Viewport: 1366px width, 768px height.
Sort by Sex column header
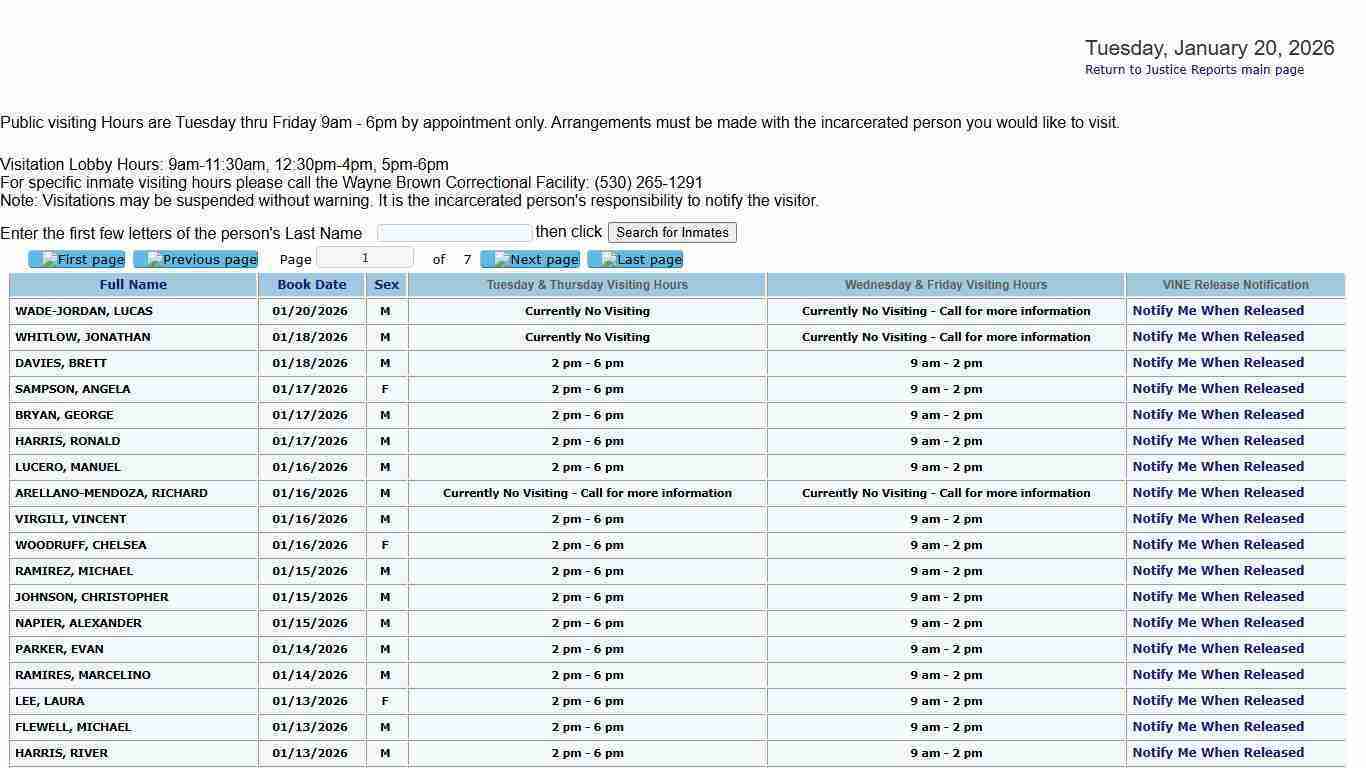(x=386, y=285)
